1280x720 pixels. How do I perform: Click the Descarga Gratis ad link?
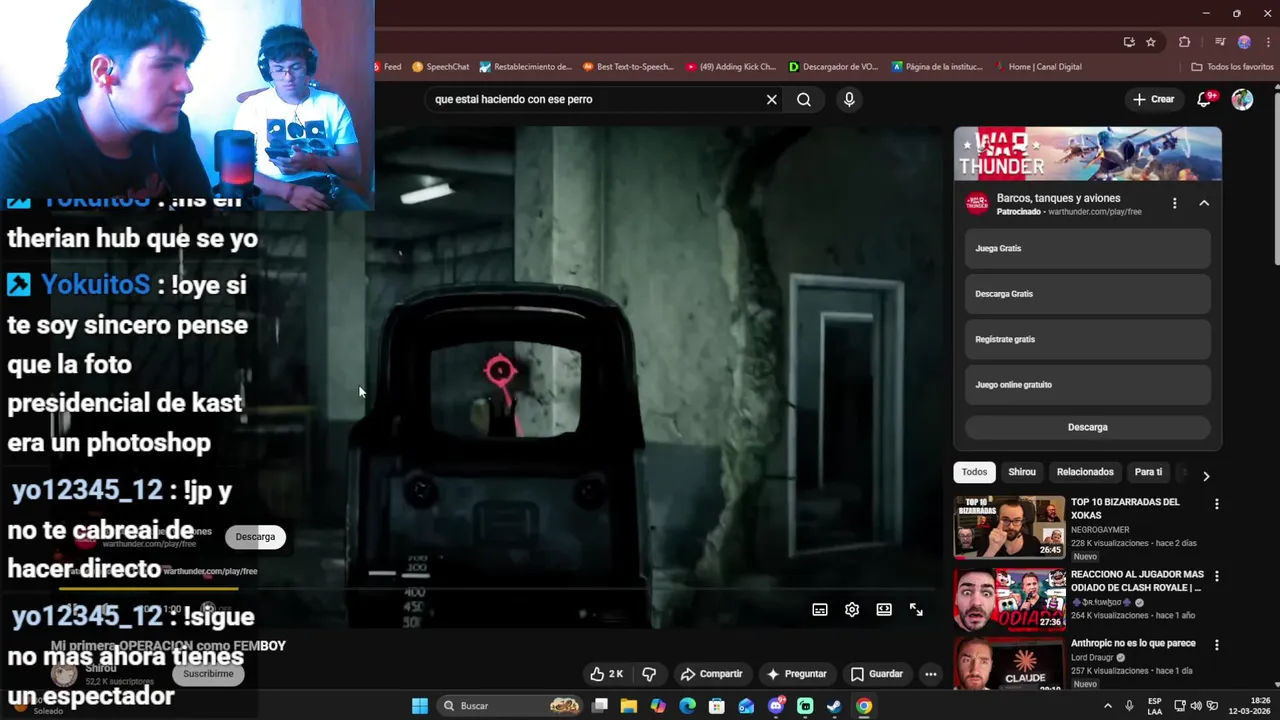click(x=1087, y=294)
